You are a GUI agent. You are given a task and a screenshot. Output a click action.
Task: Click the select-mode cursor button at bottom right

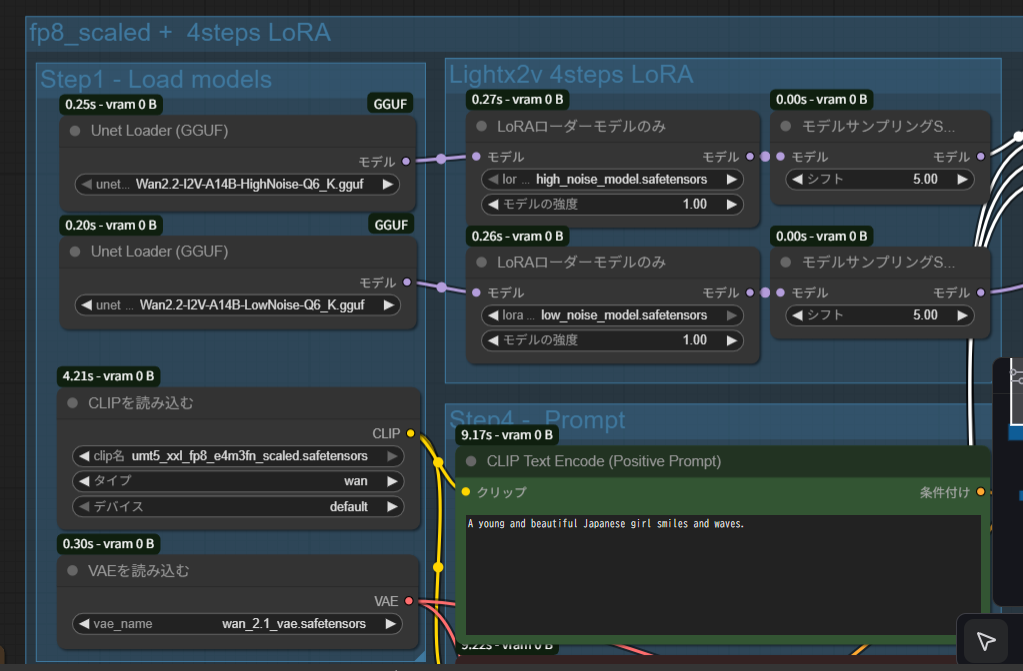[985, 641]
